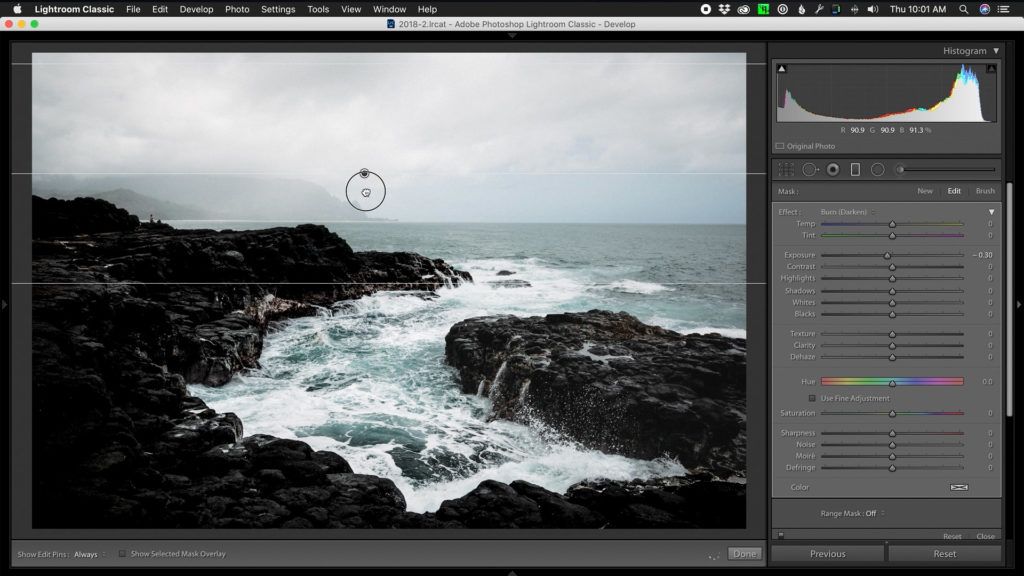
Task: Select the Spot Removal tool
Action: pos(810,169)
